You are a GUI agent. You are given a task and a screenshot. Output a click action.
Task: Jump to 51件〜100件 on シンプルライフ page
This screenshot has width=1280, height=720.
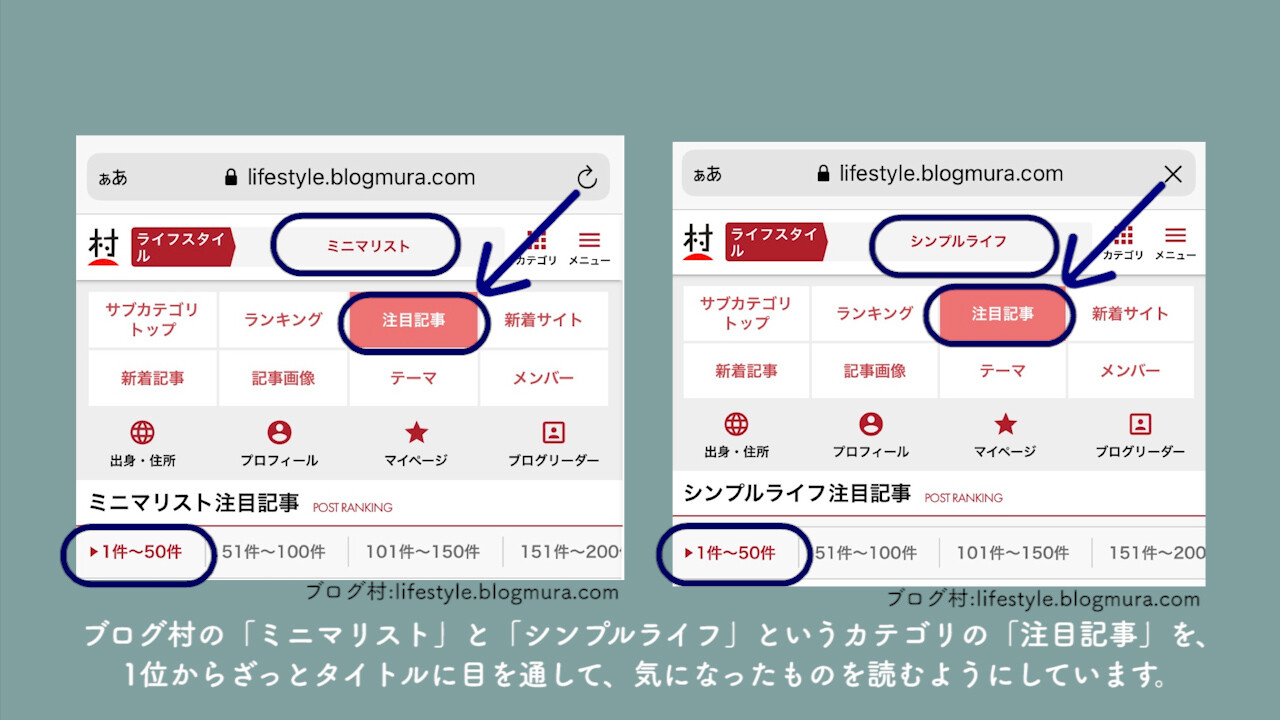coord(865,552)
